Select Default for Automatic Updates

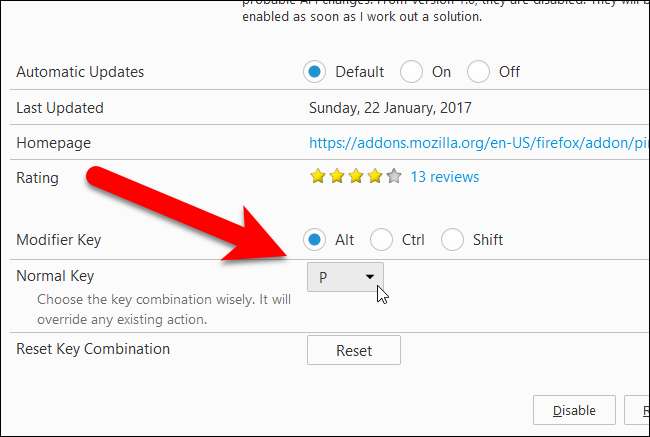tap(314, 72)
